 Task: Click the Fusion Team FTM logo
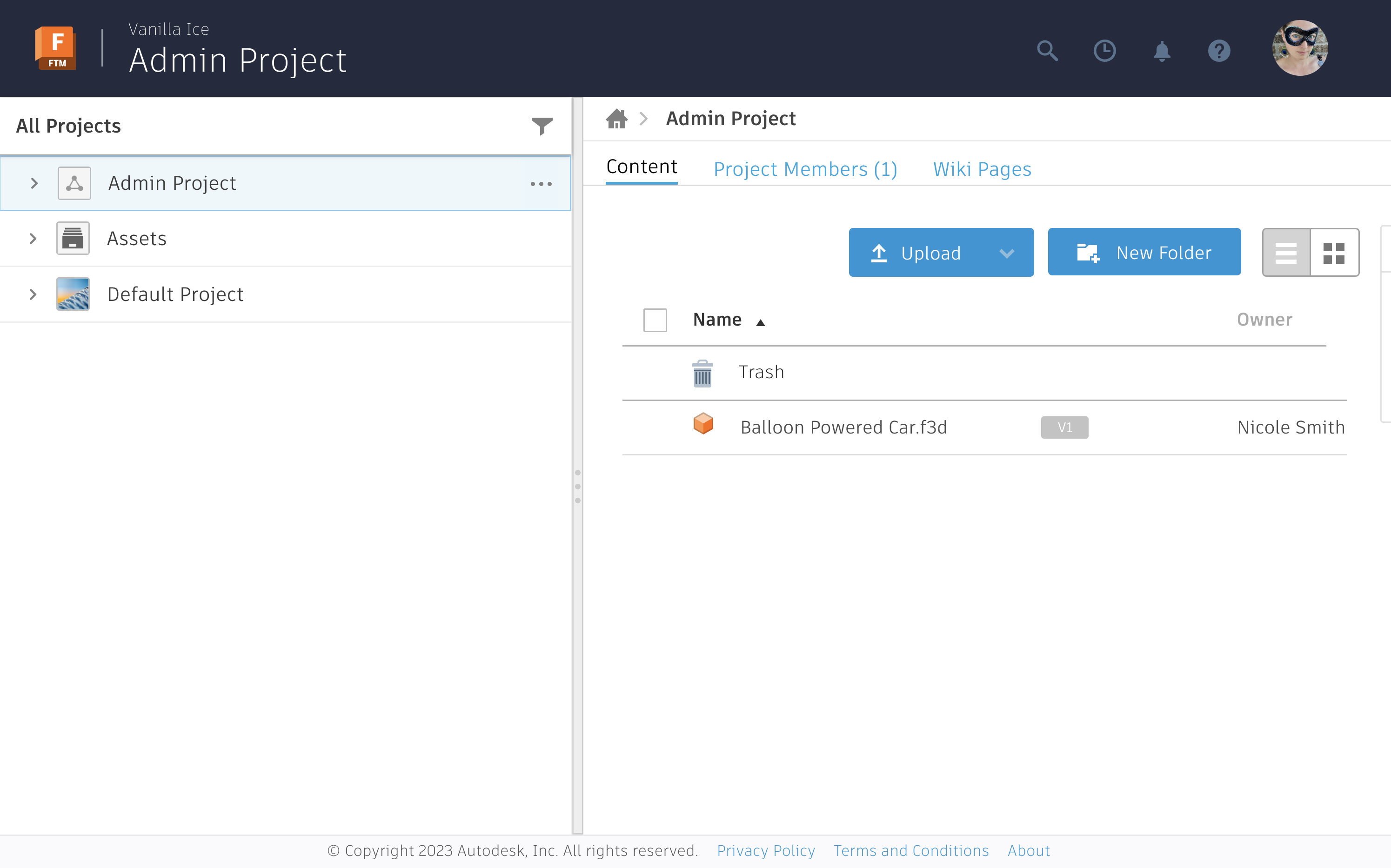(x=56, y=47)
